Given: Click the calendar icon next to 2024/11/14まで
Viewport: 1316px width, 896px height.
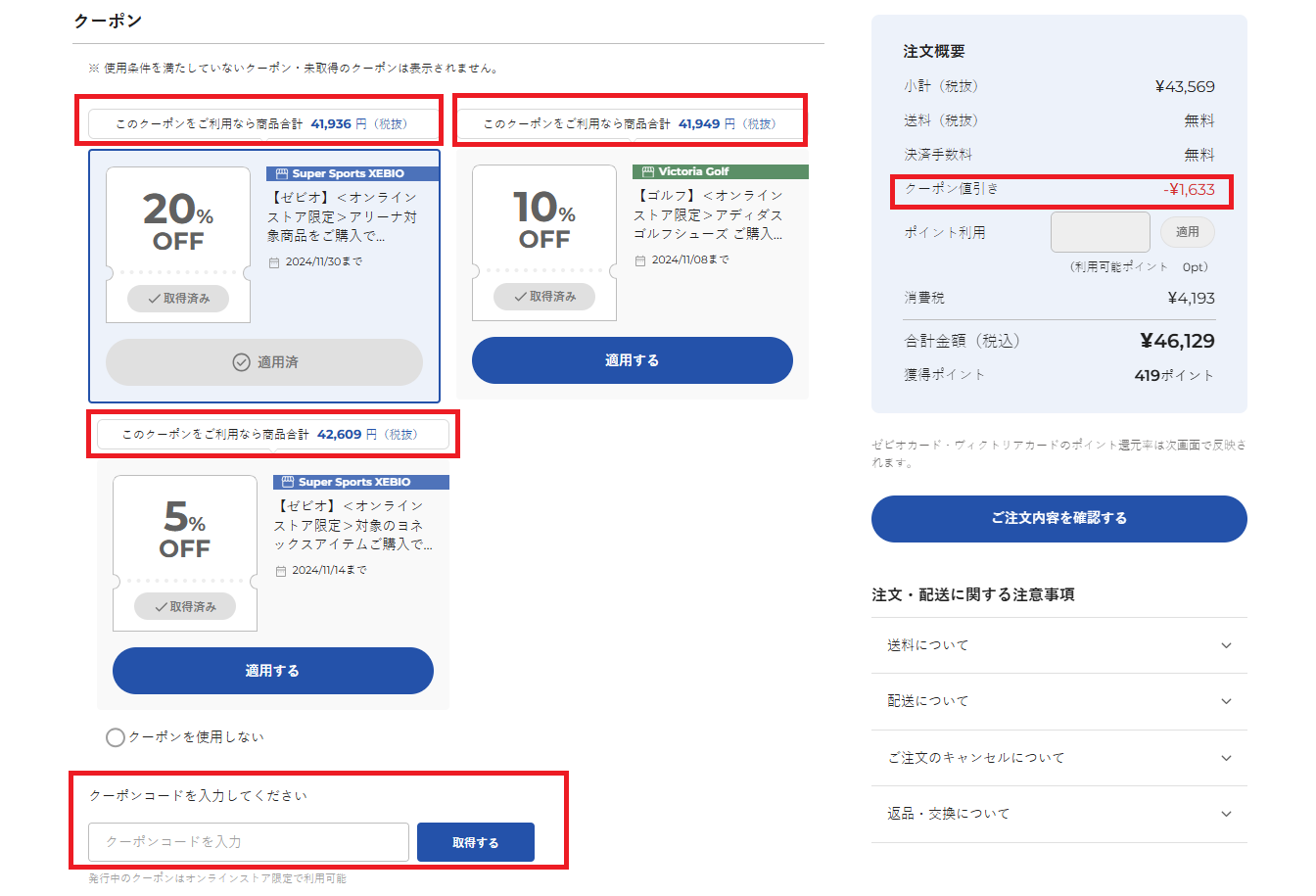Looking at the screenshot, I should (x=281, y=571).
